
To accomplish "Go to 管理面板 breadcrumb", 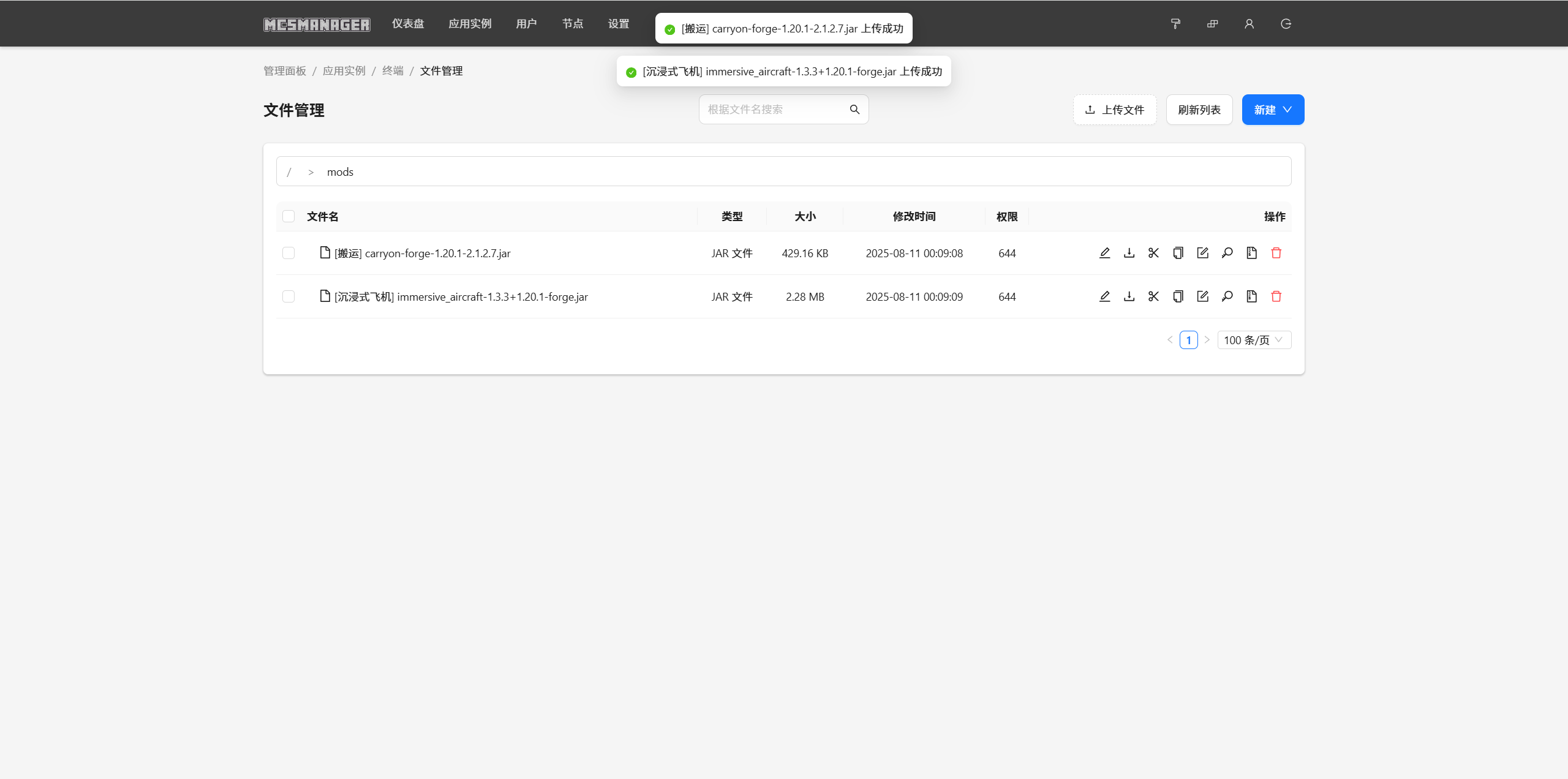I will coord(285,71).
